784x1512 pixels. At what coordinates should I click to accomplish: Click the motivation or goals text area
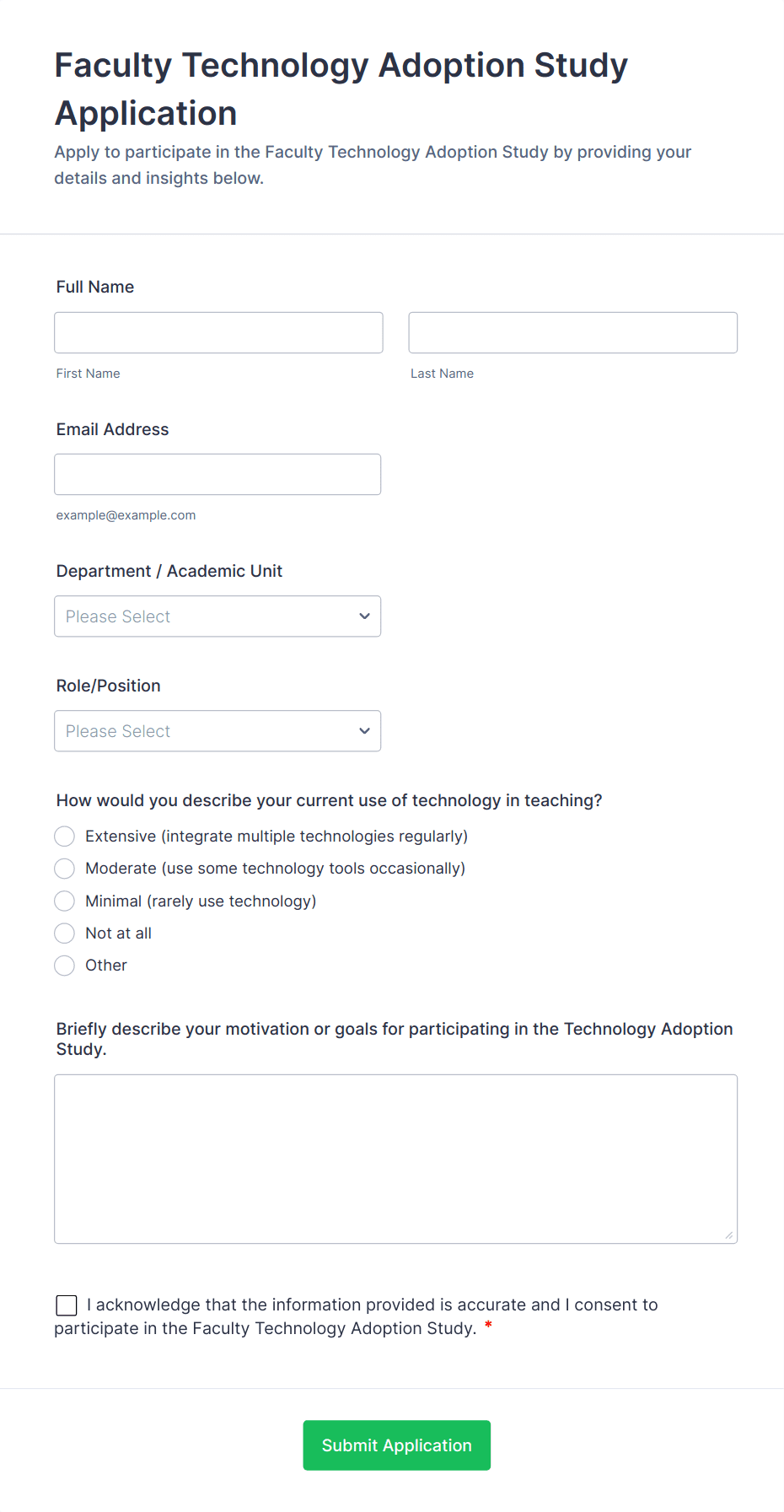[395, 1159]
